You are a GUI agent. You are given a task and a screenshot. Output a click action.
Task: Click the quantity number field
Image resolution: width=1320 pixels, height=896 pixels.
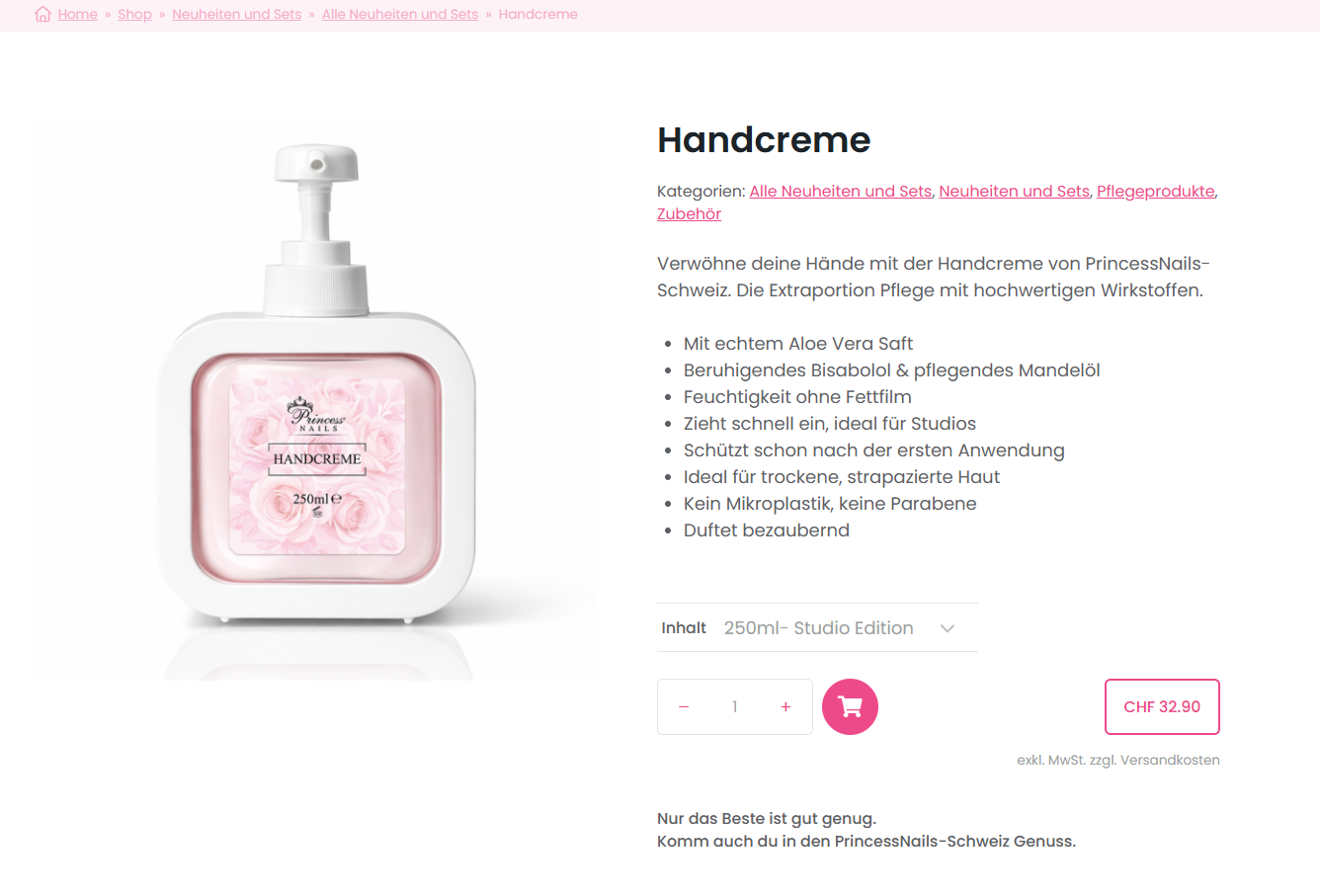(735, 706)
